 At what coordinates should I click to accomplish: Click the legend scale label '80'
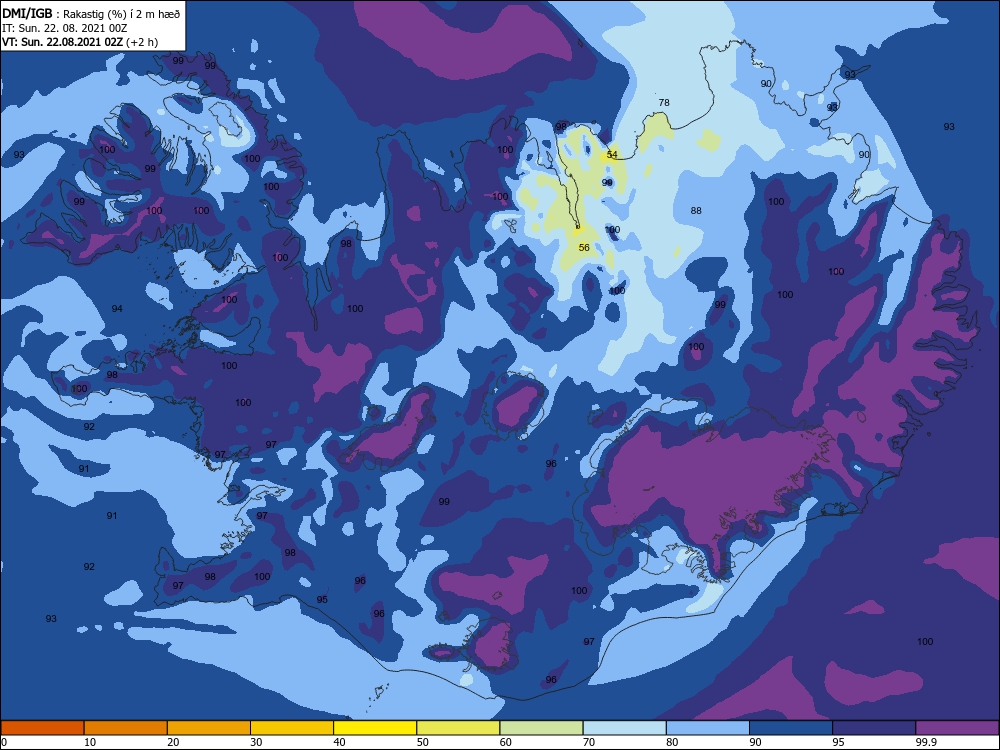672,742
